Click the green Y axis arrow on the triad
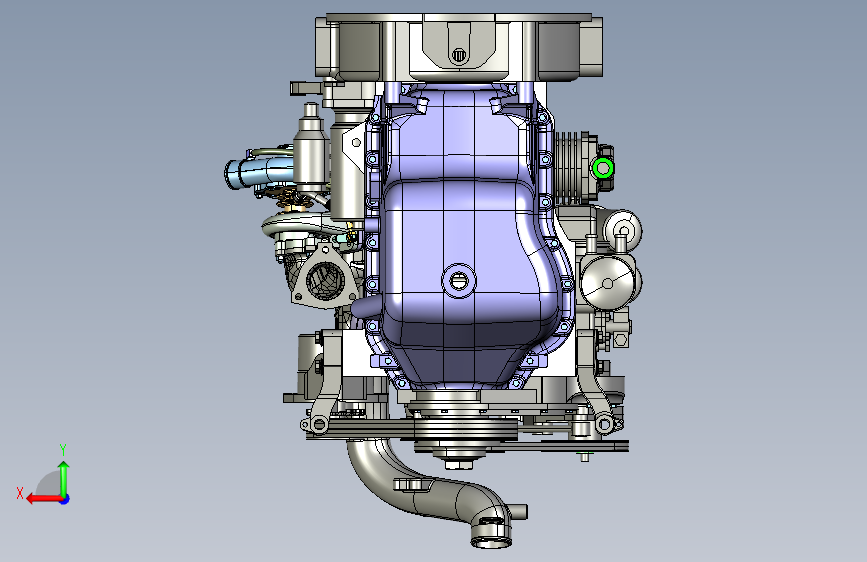Screen dimensions: 867x562 [x=64, y=478]
